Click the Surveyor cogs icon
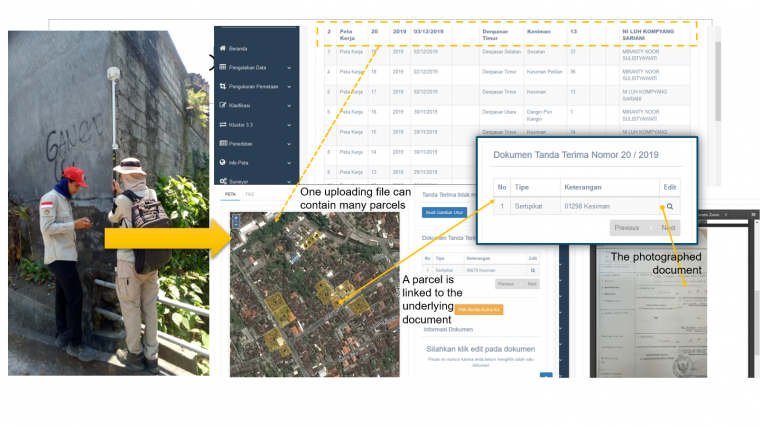Screen dimensions: 760x428 tap(223, 181)
